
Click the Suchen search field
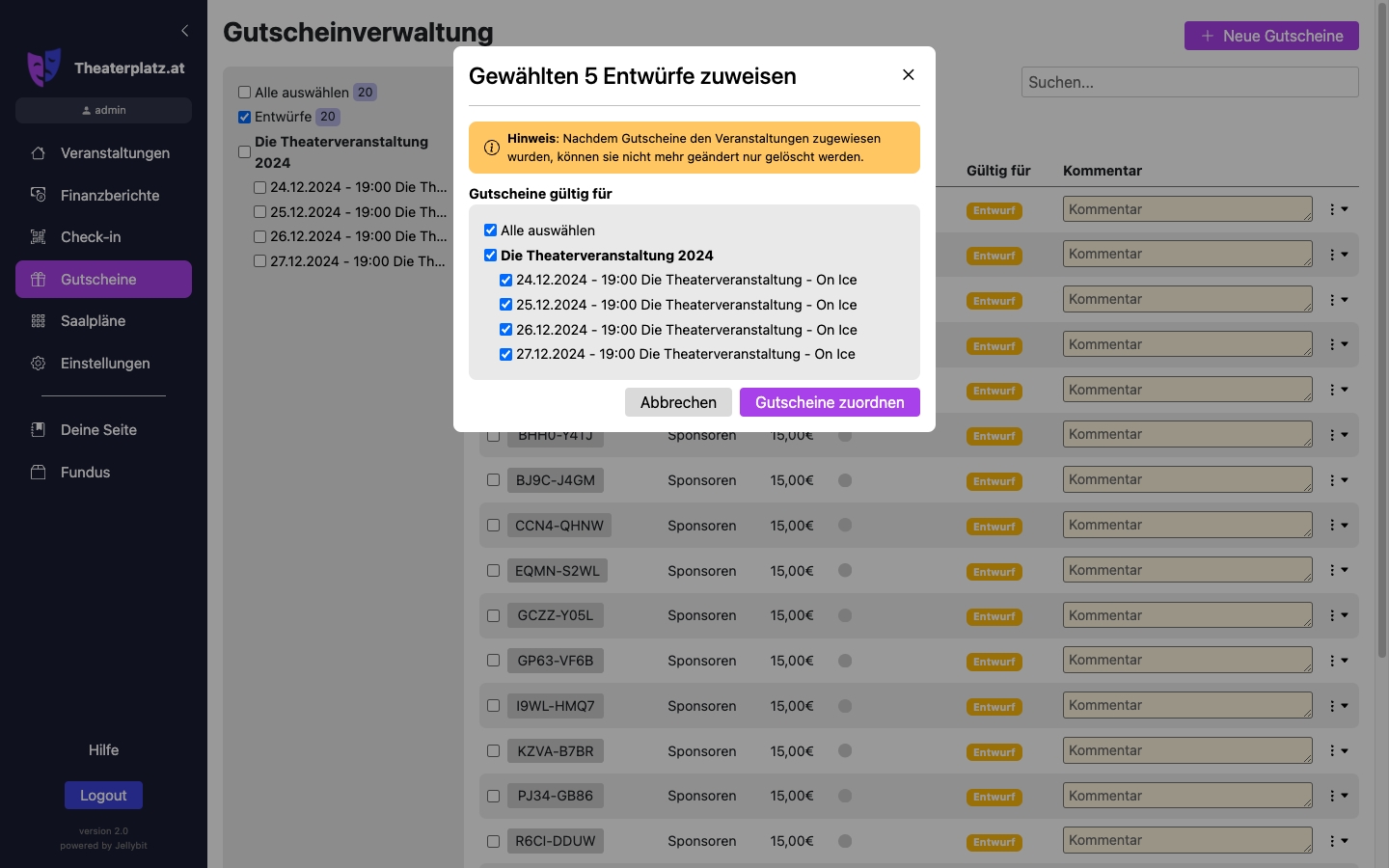tap(1189, 83)
